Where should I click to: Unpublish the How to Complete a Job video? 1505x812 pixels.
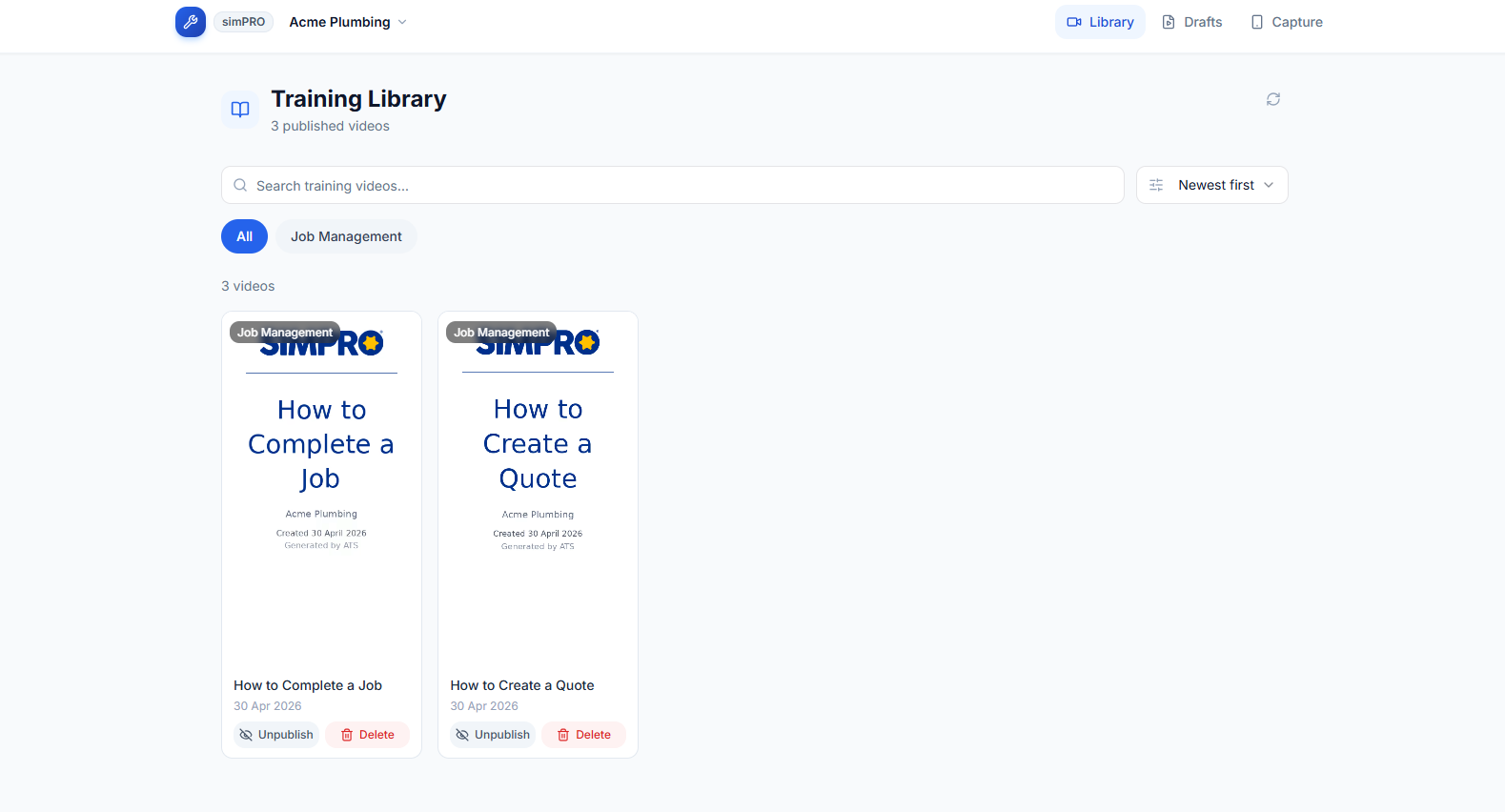(276, 735)
